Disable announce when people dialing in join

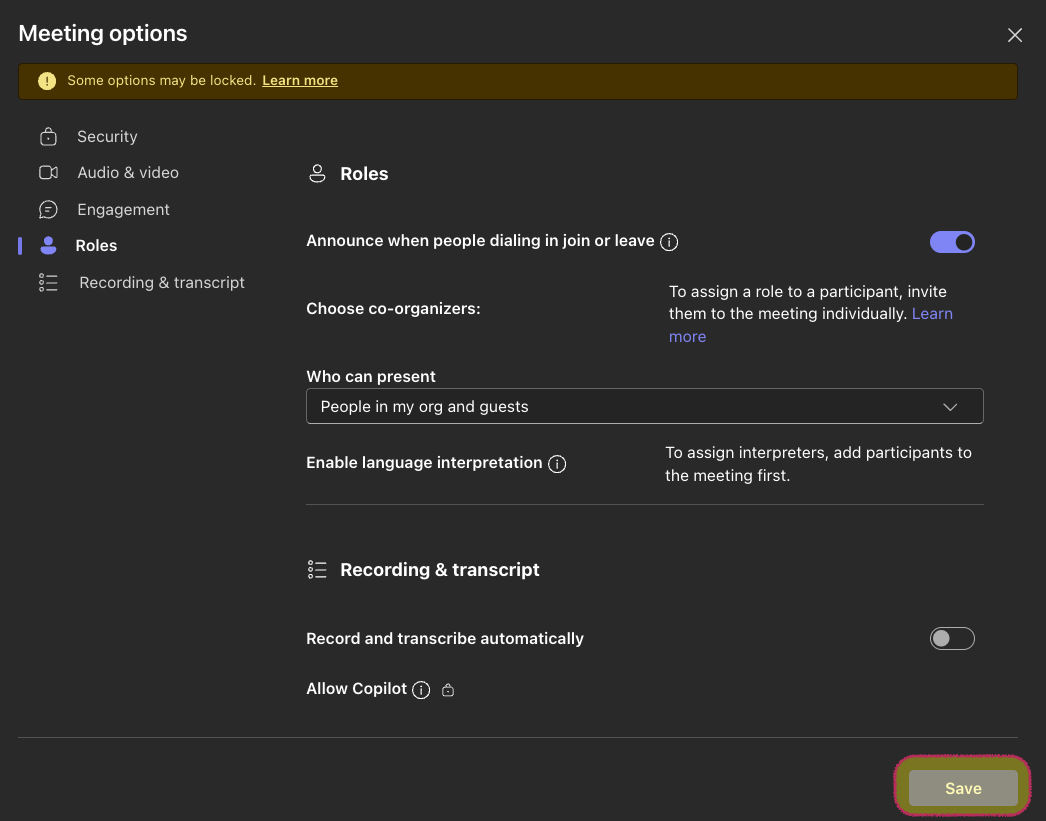click(x=952, y=242)
